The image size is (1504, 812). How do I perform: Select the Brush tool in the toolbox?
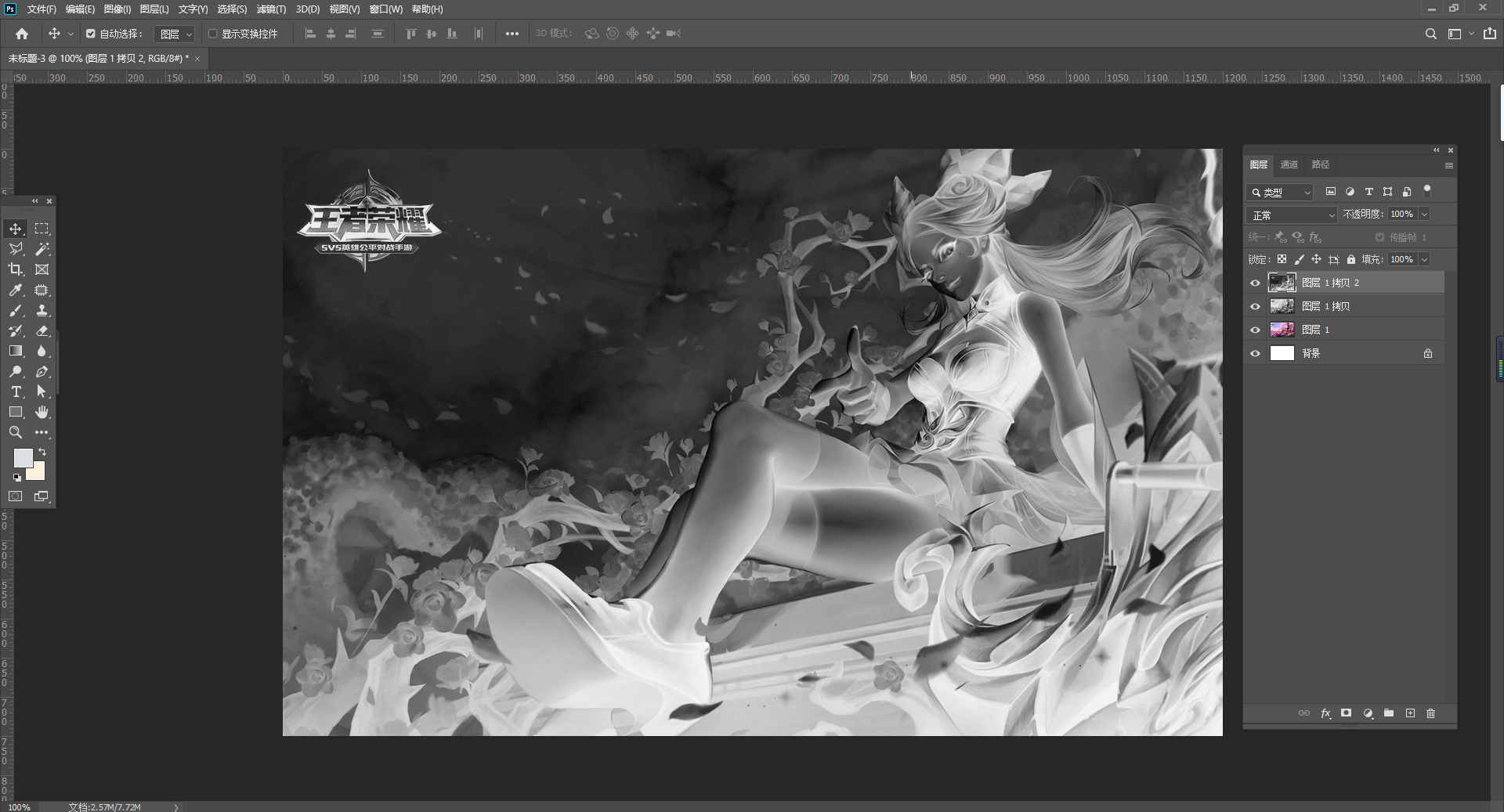(16, 310)
